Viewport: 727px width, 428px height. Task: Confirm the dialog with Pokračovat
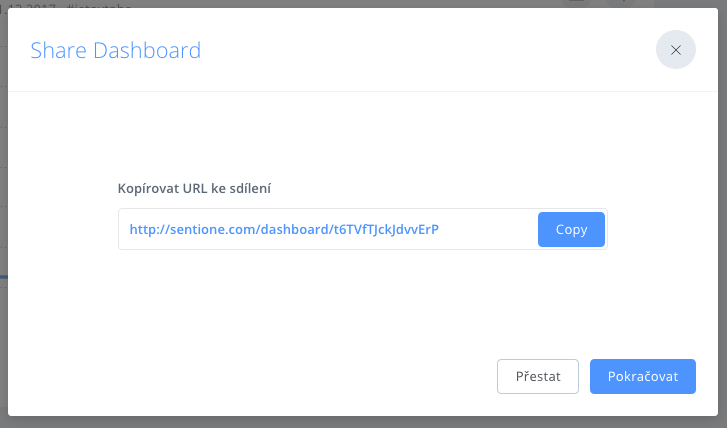pyautogui.click(x=643, y=376)
